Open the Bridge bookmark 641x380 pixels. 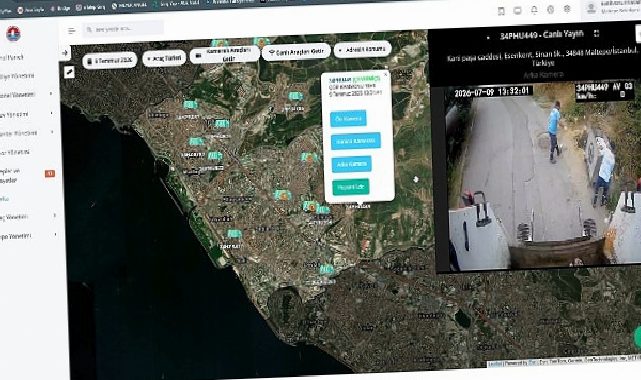click(x=61, y=8)
